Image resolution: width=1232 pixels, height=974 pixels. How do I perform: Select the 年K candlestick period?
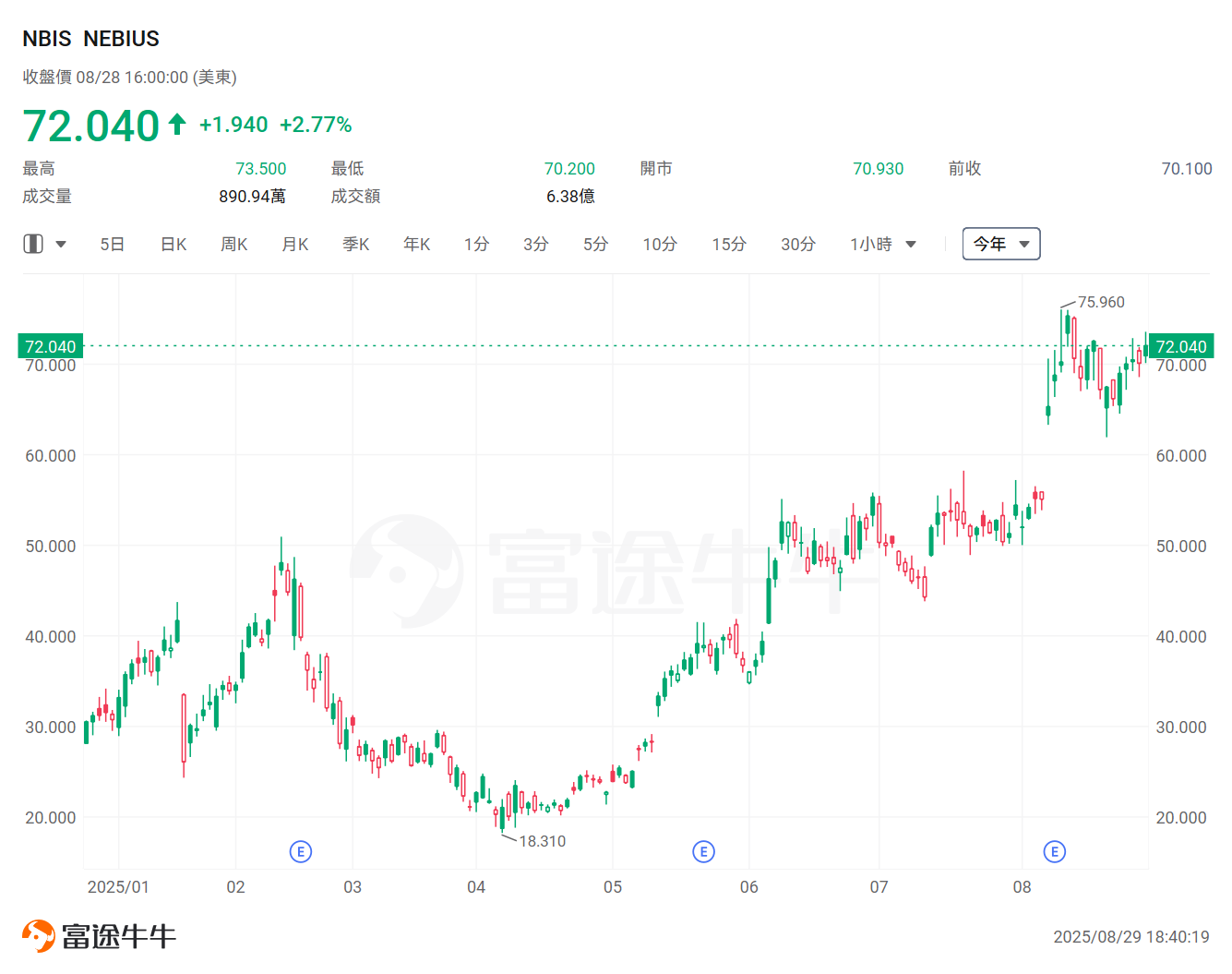[x=417, y=245]
